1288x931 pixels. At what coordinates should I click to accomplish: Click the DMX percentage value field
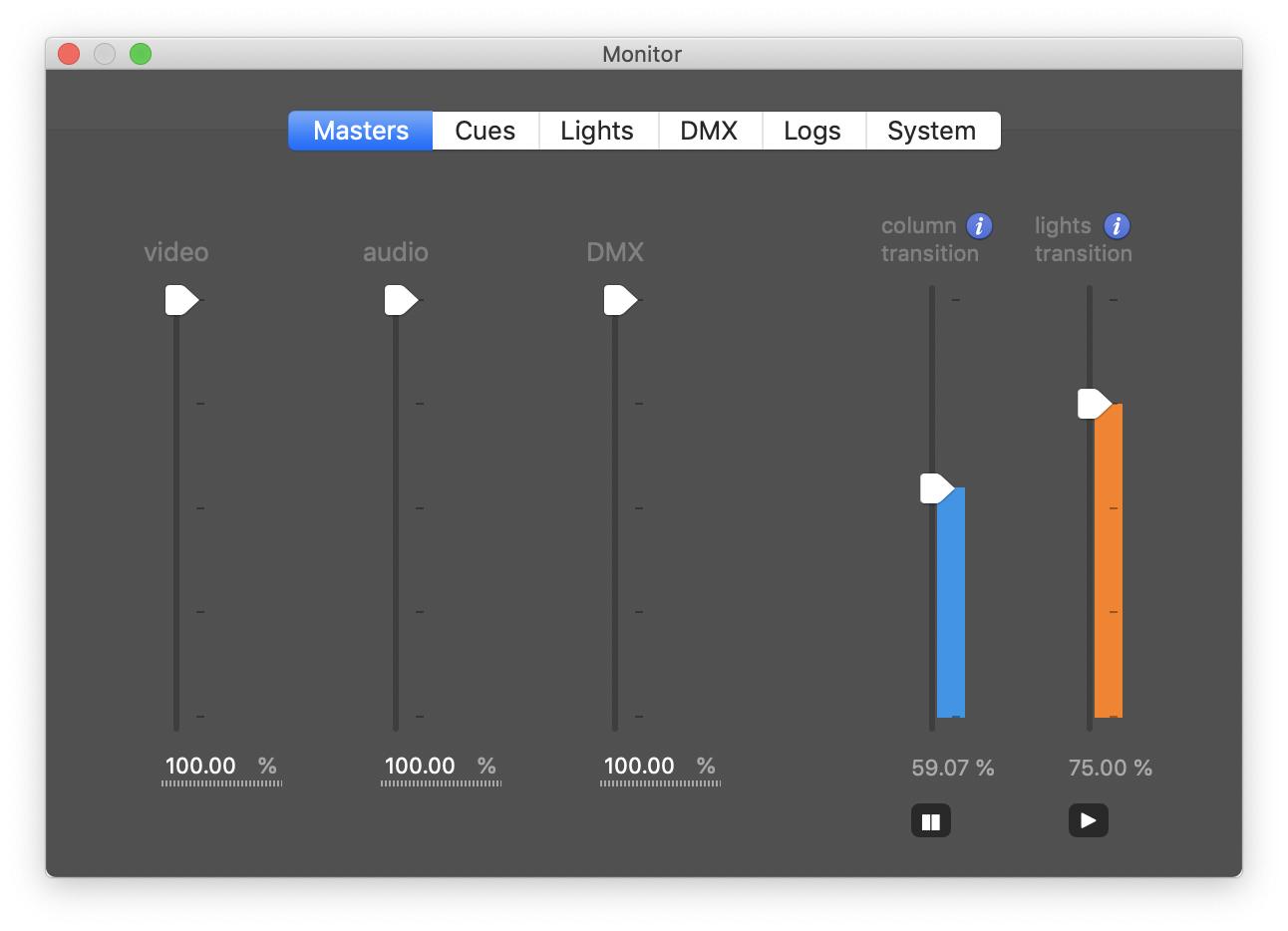pyautogui.click(x=640, y=766)
